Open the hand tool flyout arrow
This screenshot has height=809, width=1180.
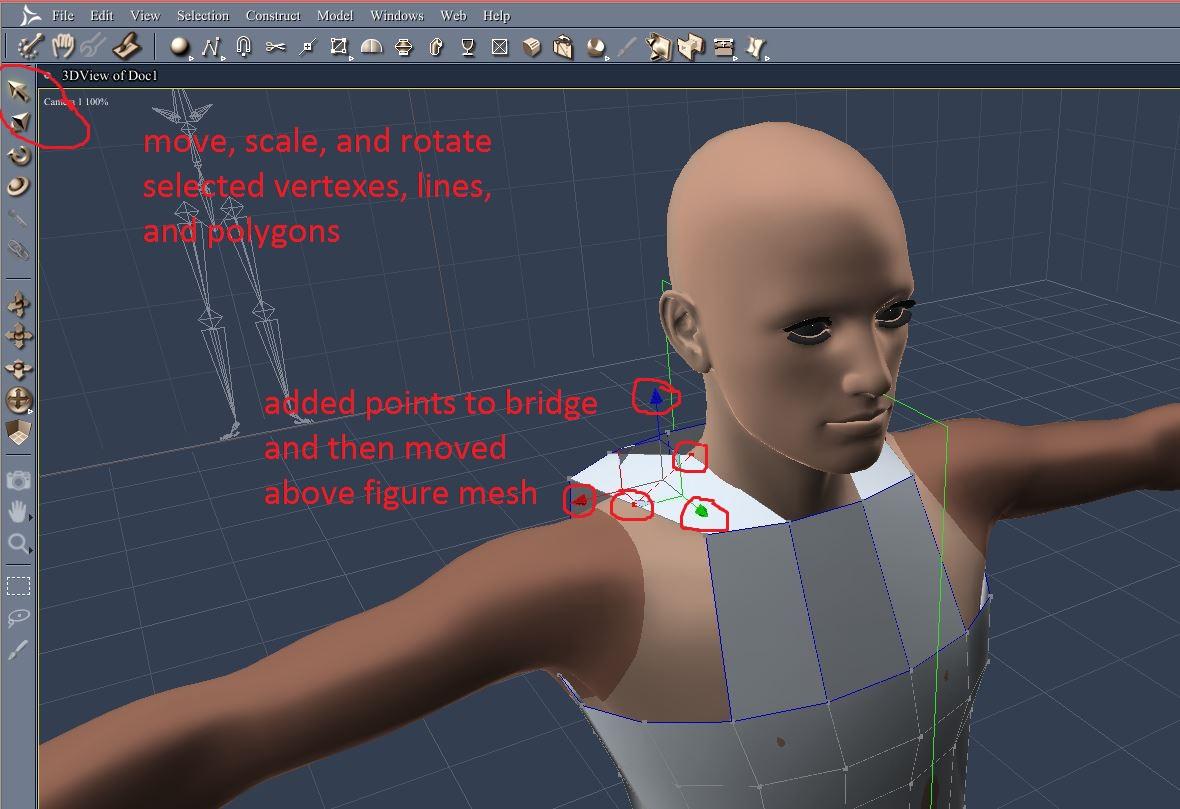coord(30,519)
